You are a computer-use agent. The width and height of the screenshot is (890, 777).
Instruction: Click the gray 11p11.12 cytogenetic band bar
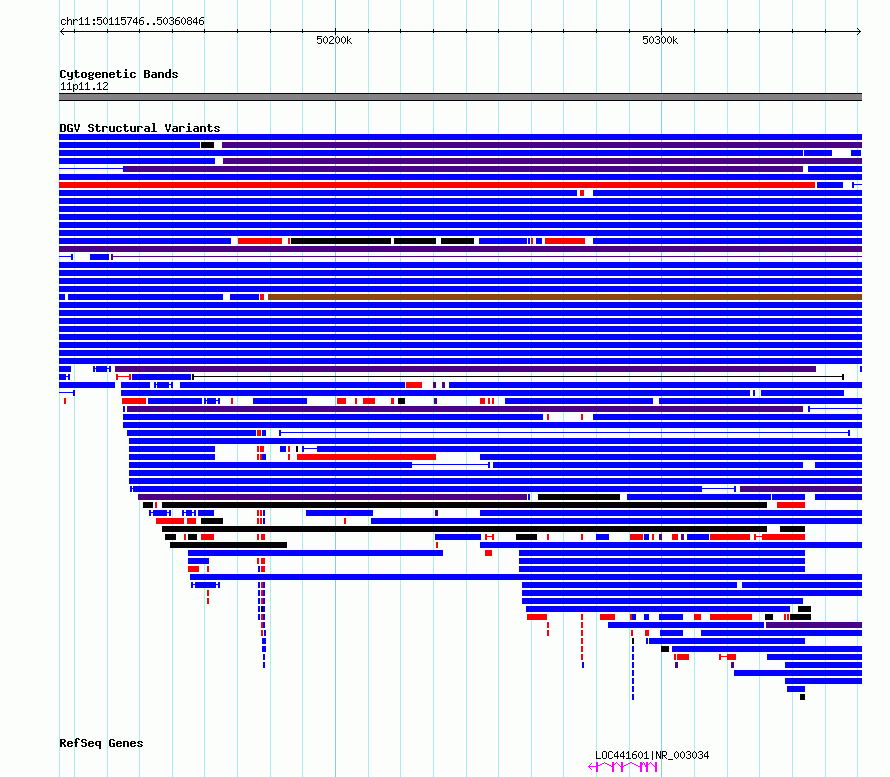460,97
